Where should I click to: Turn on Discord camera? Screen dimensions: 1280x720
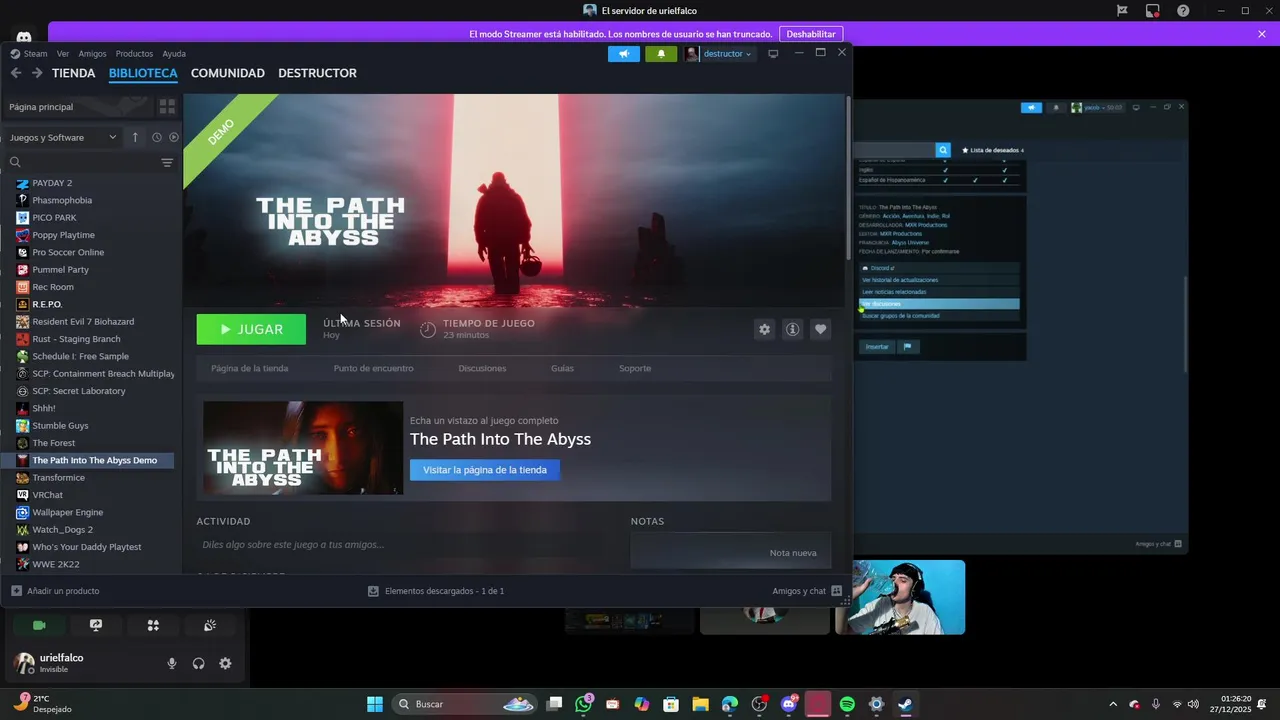[39, 625]
